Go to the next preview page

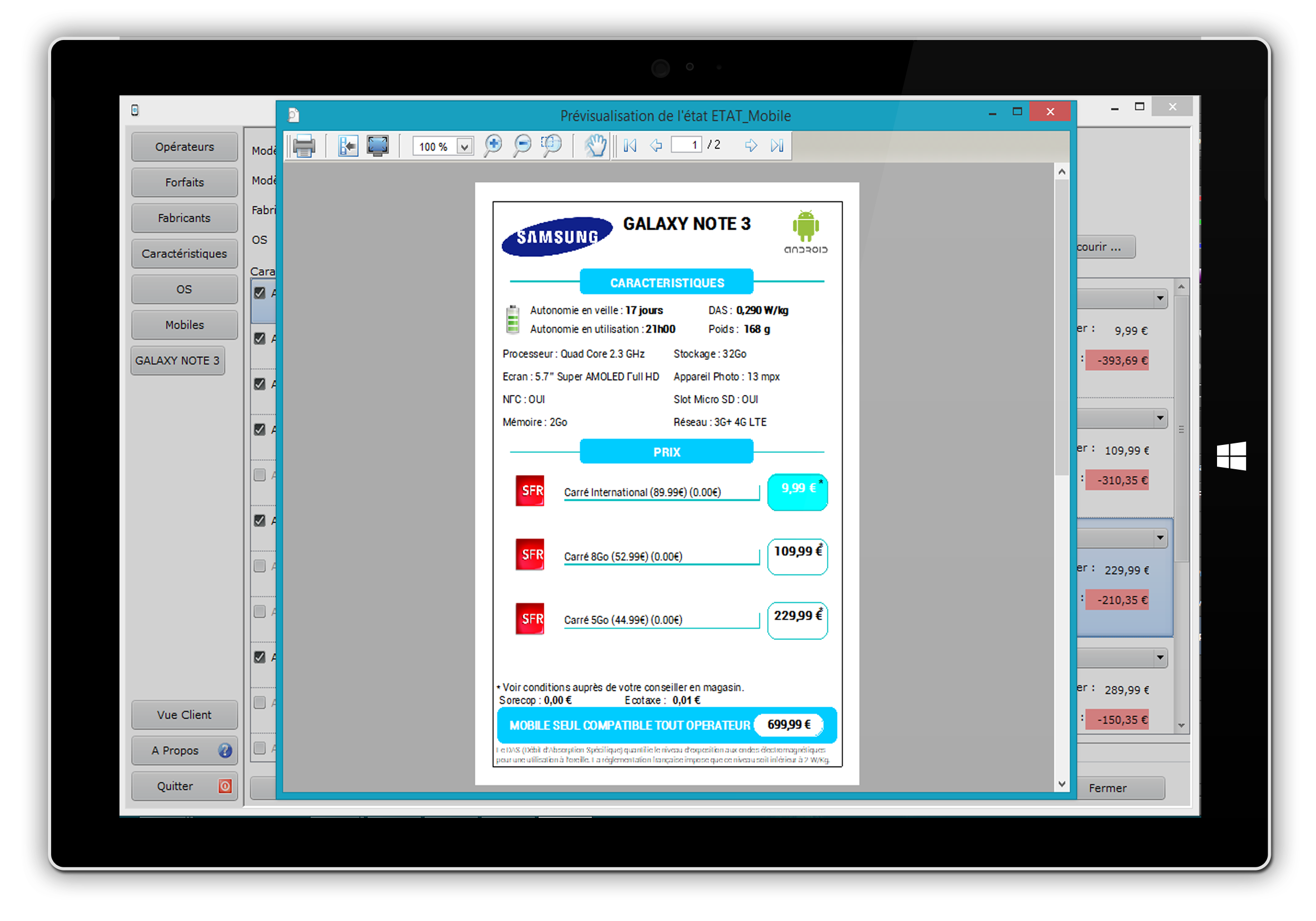pos(750,146)
